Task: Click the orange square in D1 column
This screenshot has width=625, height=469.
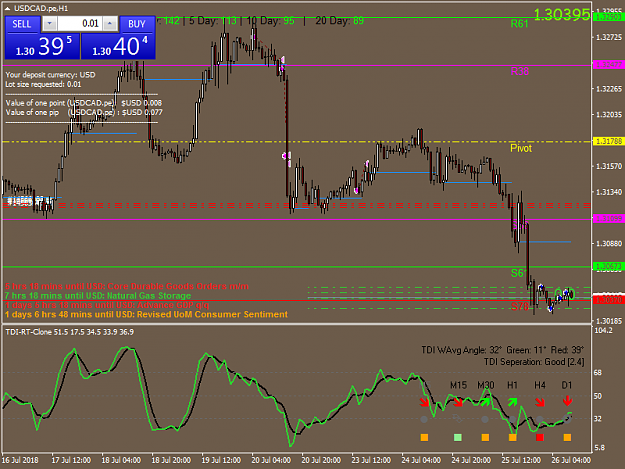Action: tap(567, 438)
